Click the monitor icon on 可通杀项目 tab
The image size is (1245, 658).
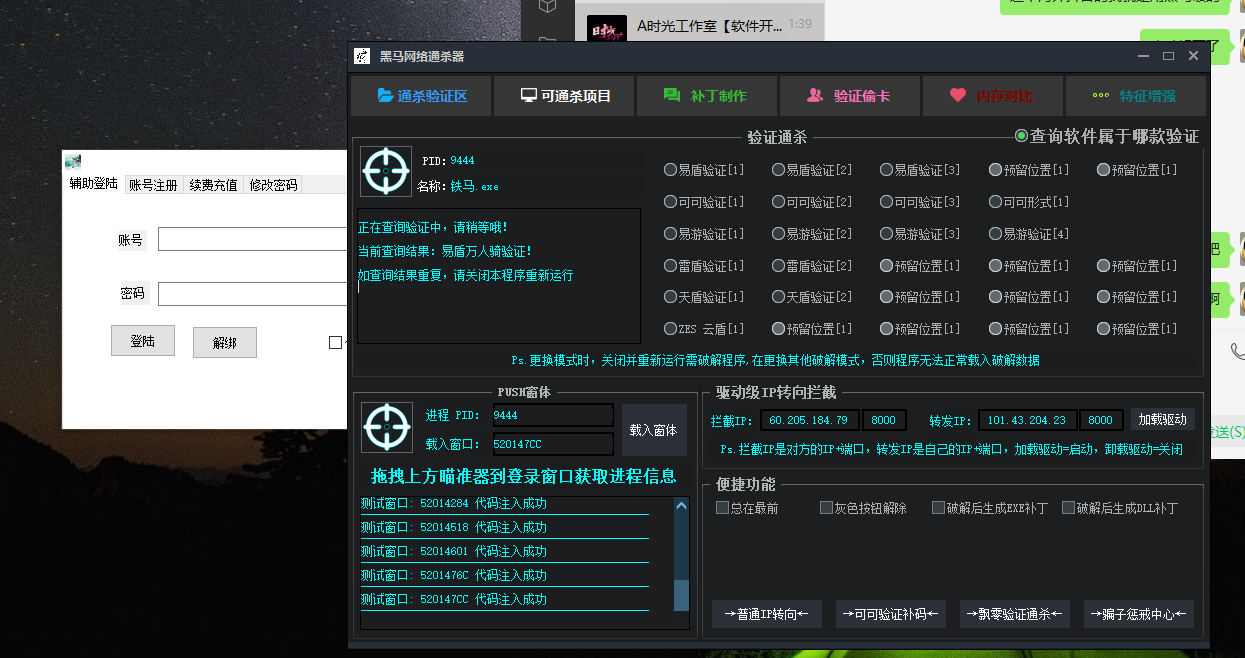[527, 96]
